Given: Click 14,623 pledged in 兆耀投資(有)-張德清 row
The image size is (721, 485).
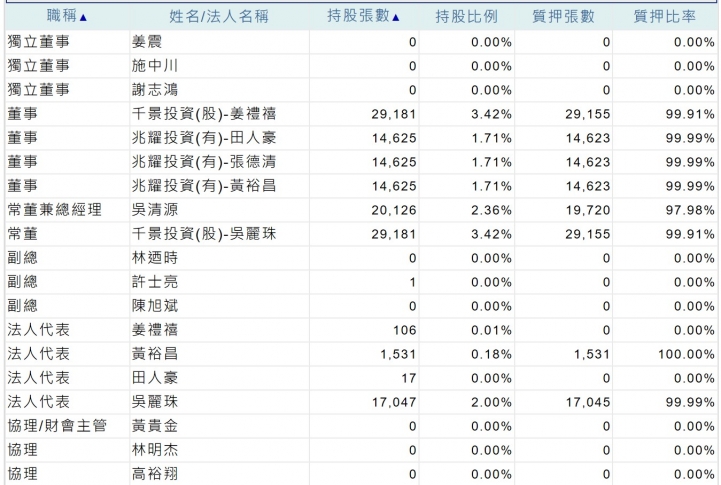Looking at the screenshot, I should click(x=588, y=162).
